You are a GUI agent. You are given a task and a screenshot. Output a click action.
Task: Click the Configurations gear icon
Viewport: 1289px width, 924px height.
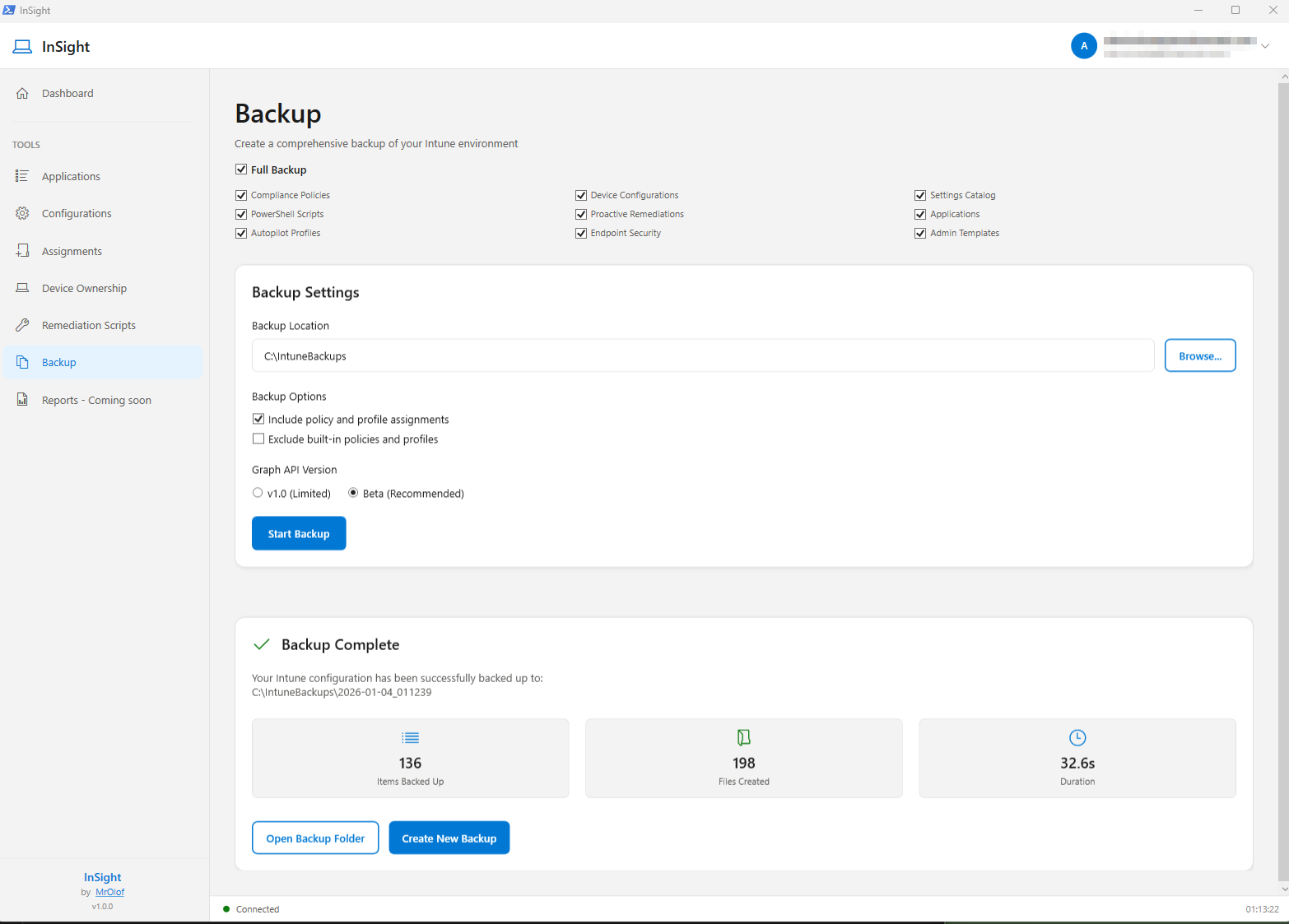22,213
